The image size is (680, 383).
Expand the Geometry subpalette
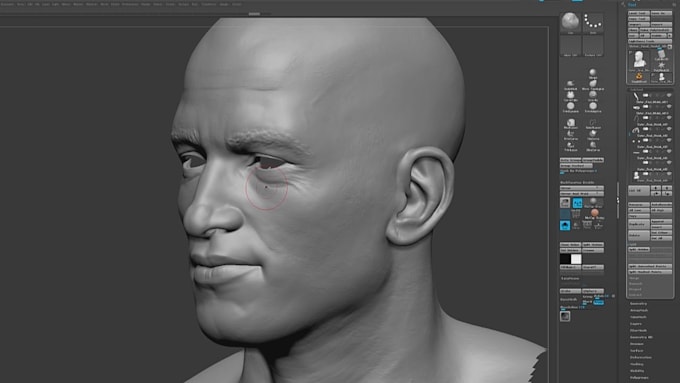point(638,304)
